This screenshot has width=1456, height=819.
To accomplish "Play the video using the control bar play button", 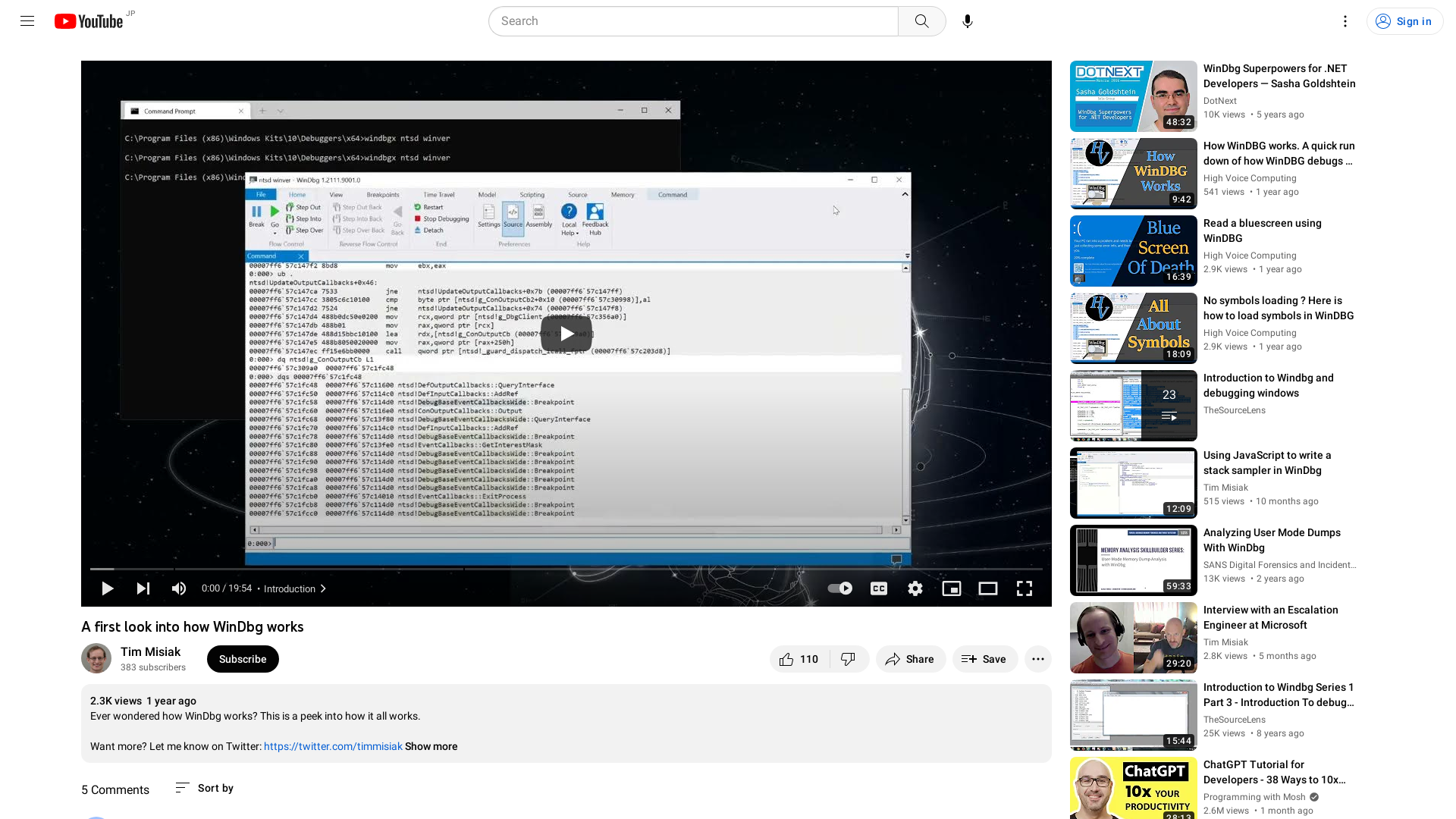I will point(108,588).
